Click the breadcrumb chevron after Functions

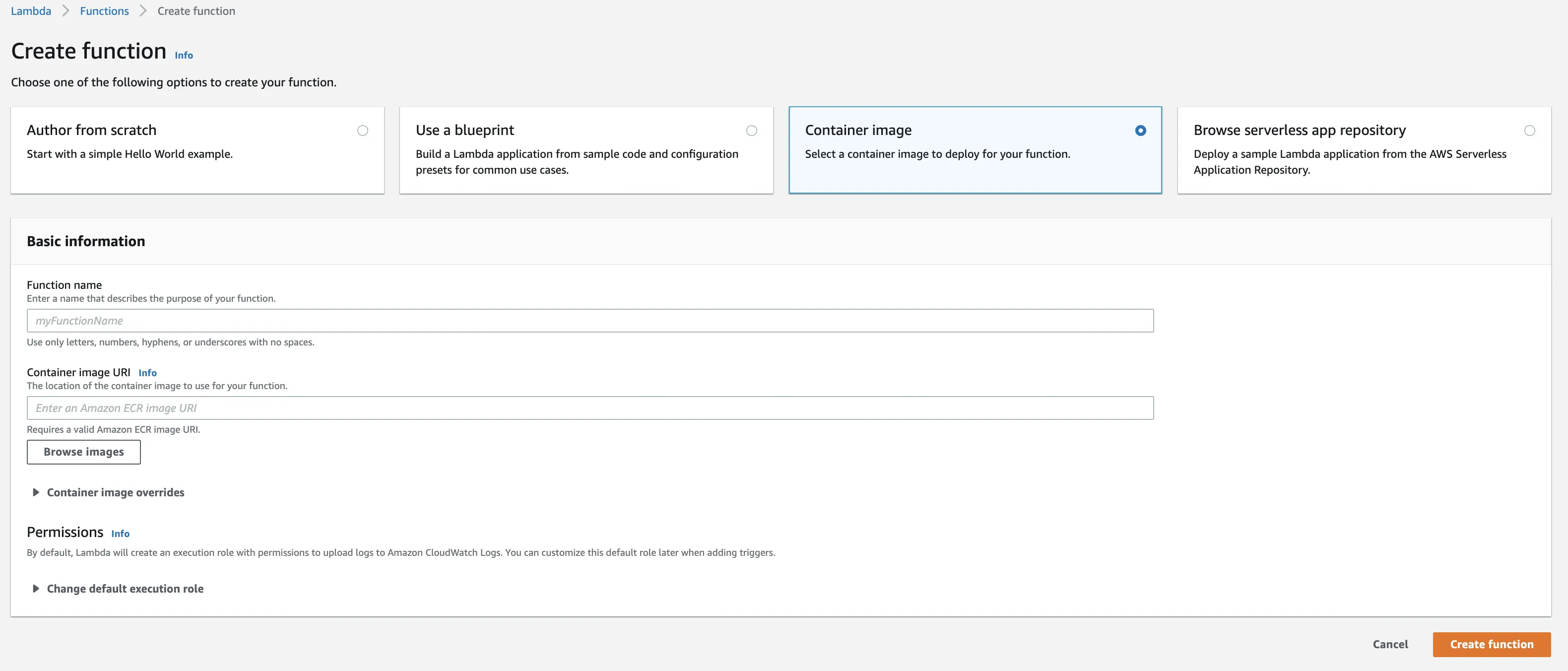click(143, 11)
